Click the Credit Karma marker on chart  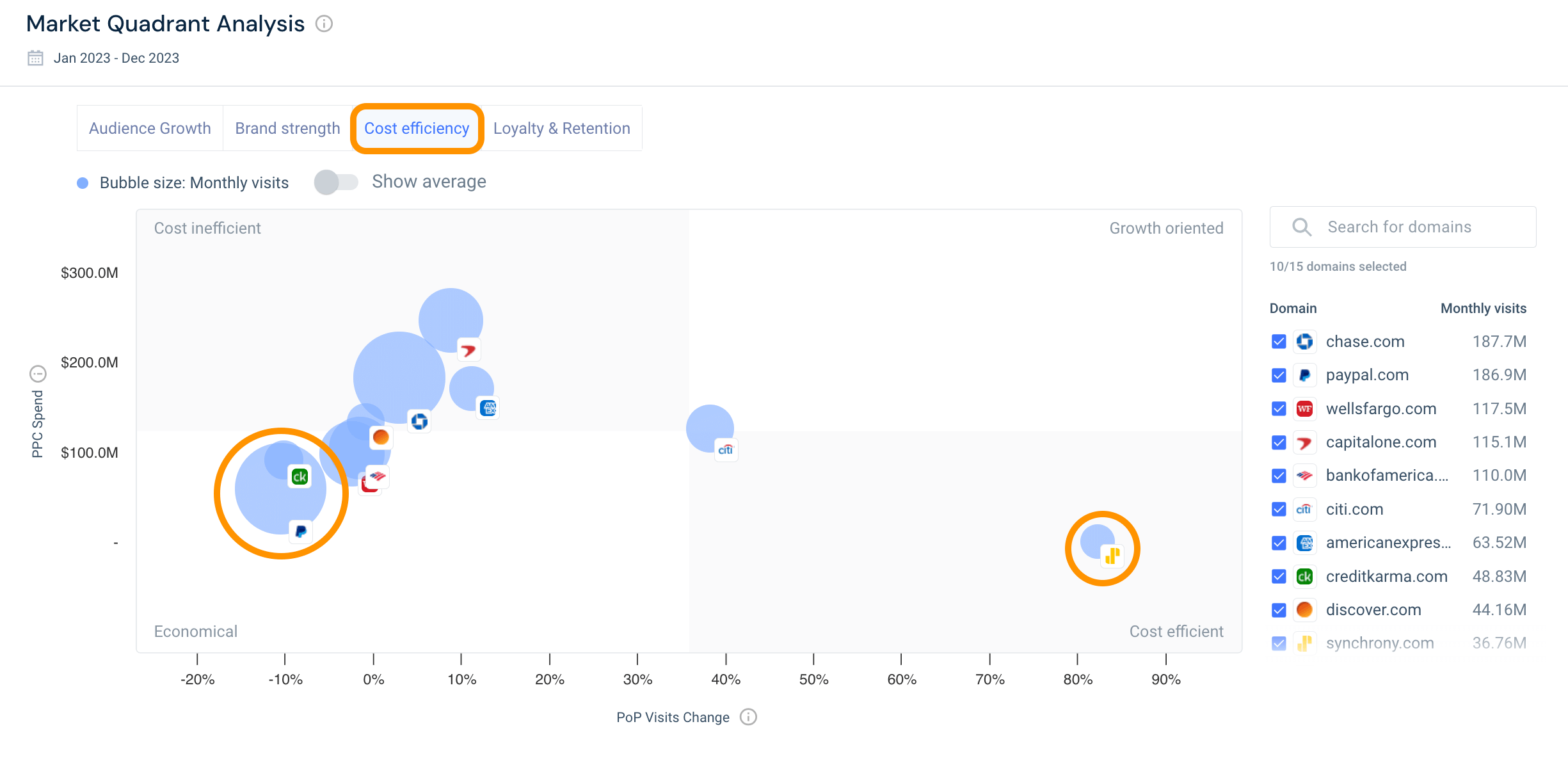(x=300, y=477)
